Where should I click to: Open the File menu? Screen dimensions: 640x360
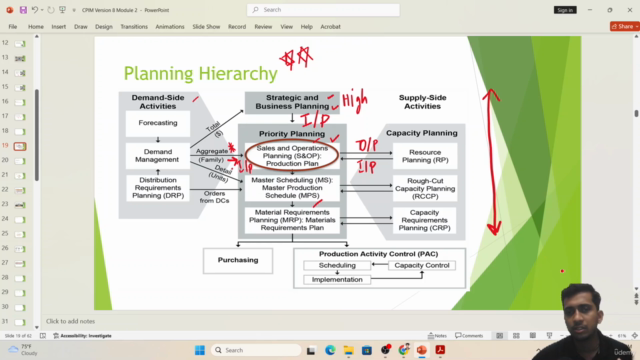(x=13, y=27)
